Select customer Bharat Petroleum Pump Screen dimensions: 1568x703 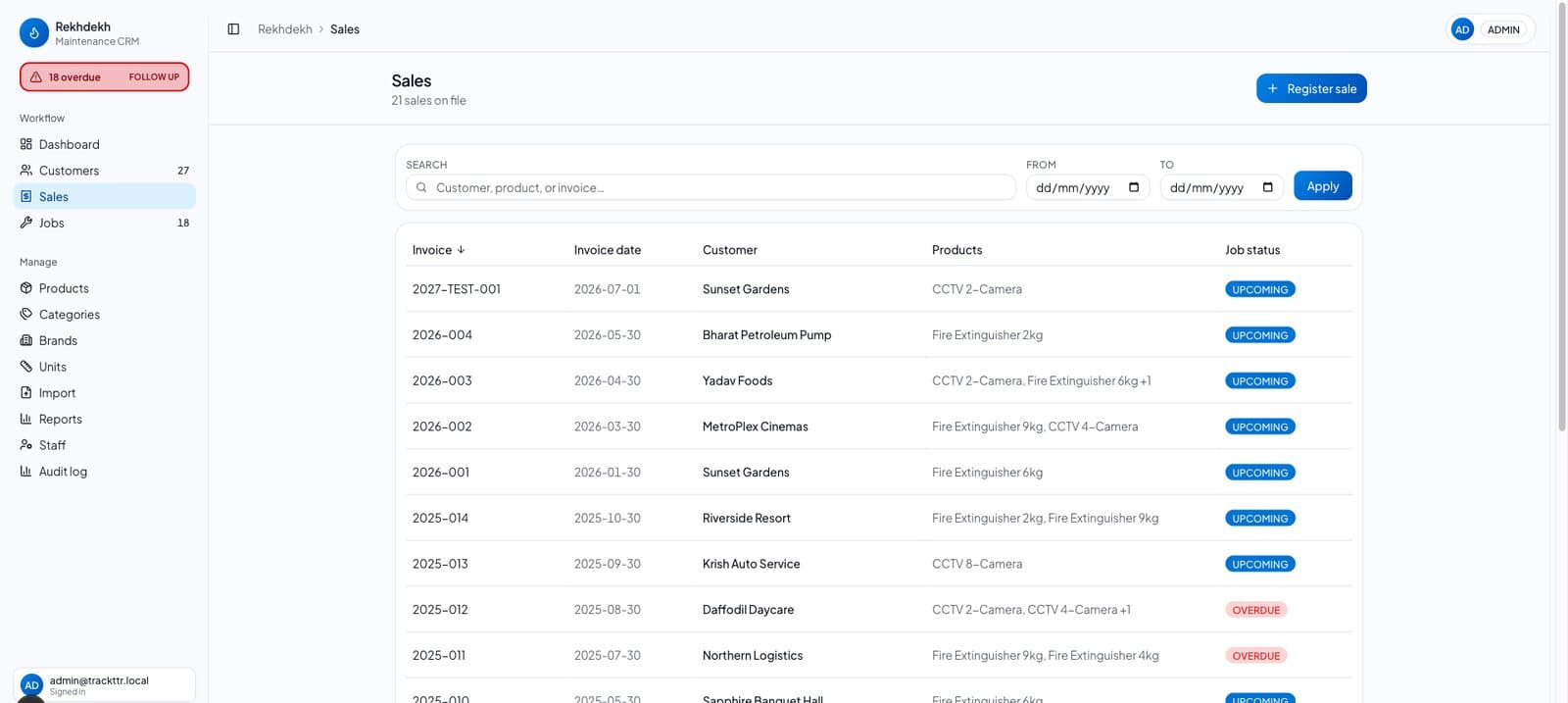[x=766, y=335]
